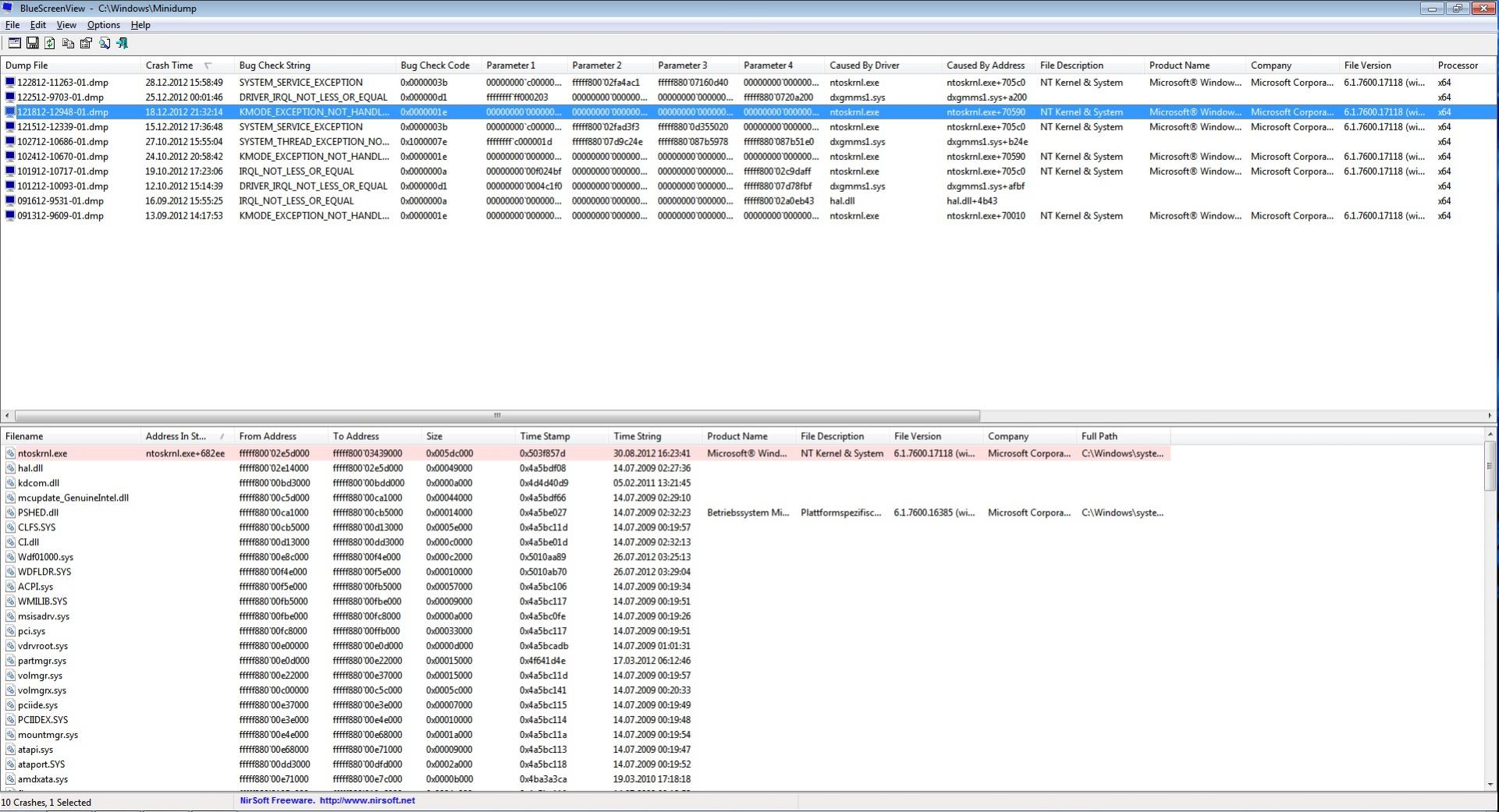Sort lower pane by Filename column
This screenshot has height=812, width=1499.
coord(70,437)
